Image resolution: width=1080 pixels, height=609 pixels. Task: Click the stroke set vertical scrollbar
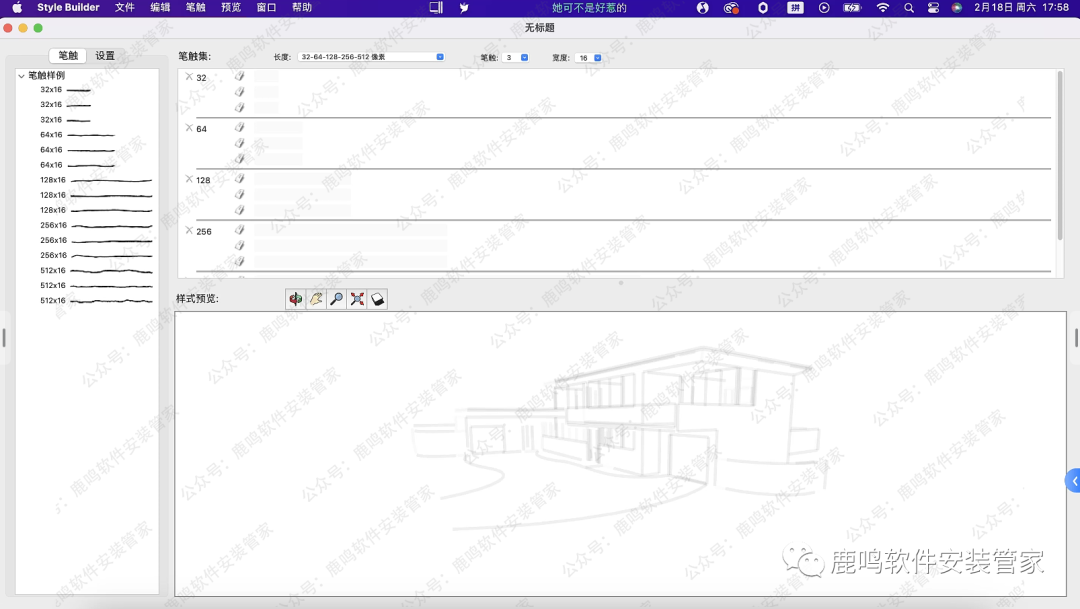pyautogui.click(x=1060, y=155)
